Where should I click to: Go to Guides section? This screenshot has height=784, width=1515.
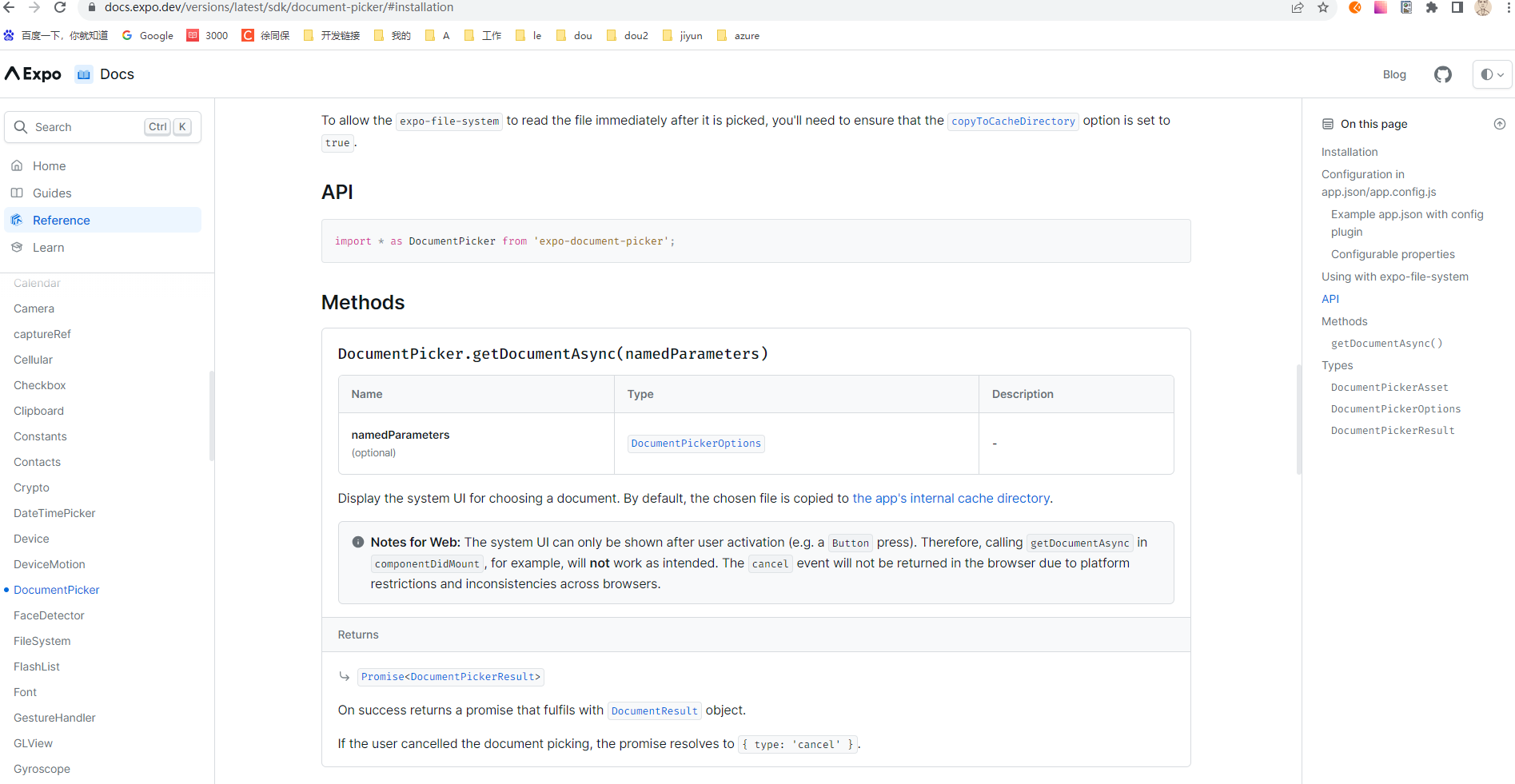coord(102,193)
